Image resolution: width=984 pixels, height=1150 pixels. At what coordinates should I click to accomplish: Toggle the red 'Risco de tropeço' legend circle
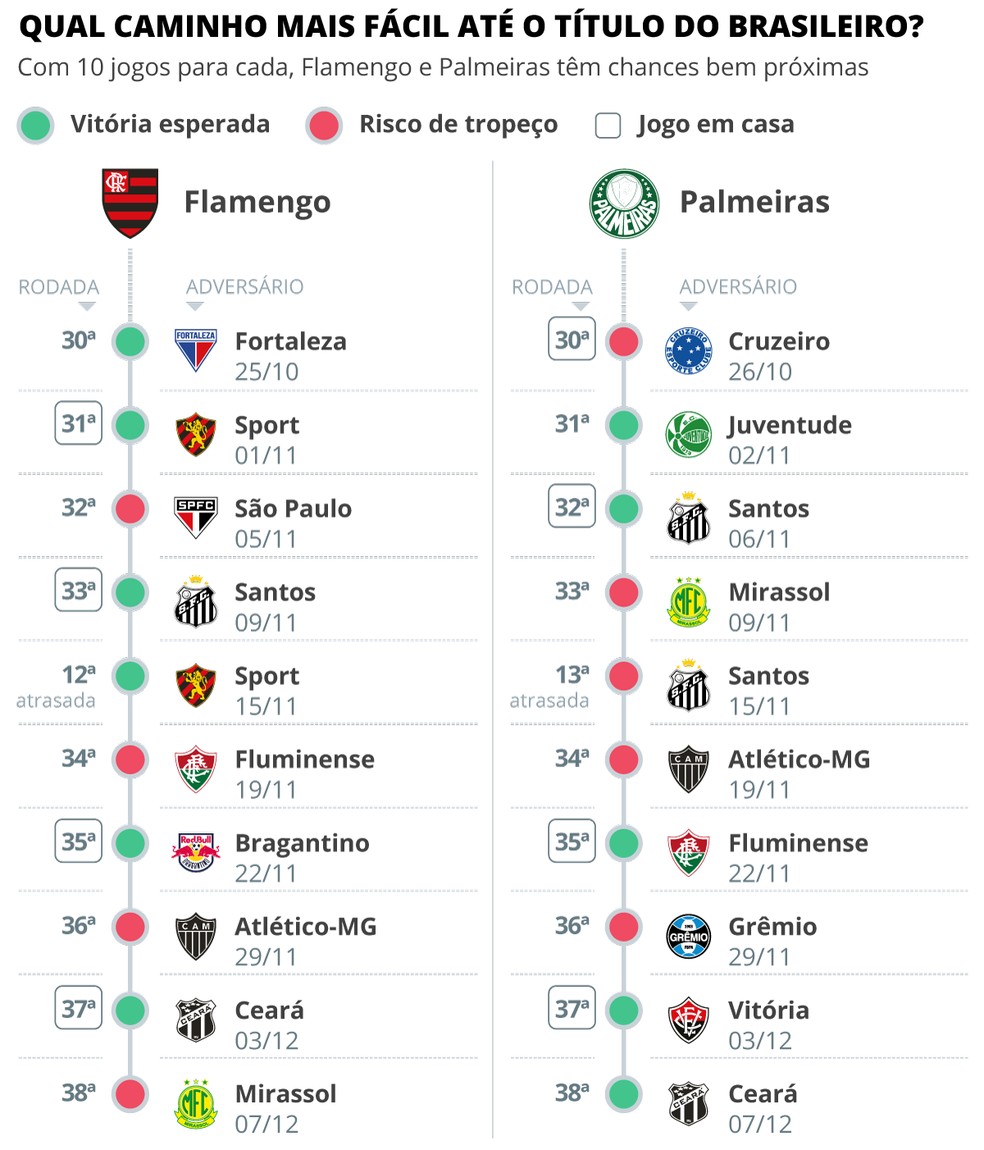pyautogui.click(x=324, y=126)
